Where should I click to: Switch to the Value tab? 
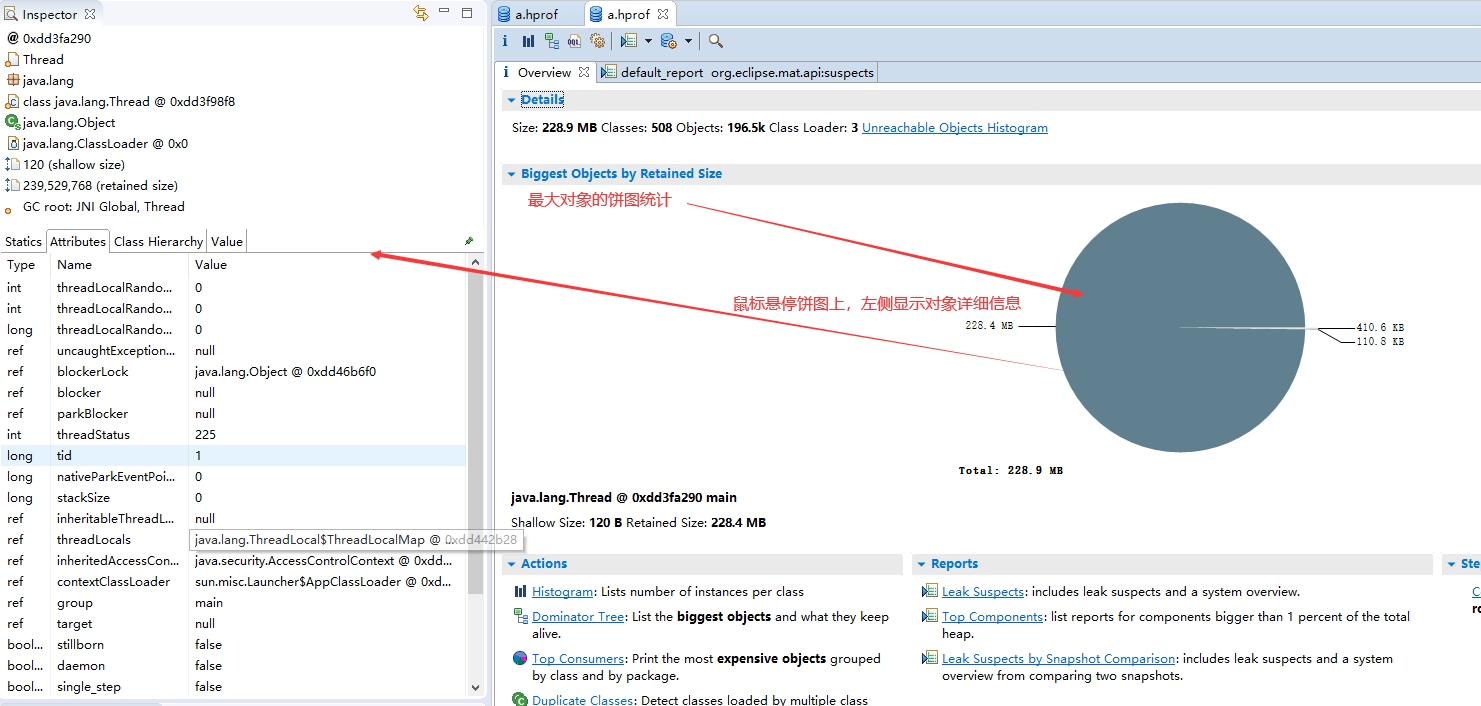pos(226,241)
